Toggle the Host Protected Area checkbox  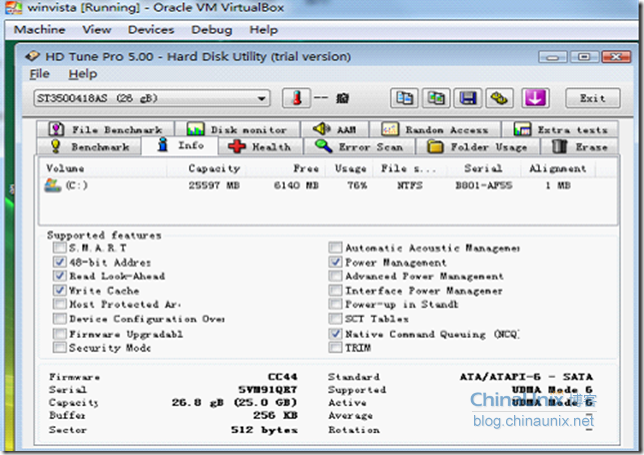(x=60, y=304)
